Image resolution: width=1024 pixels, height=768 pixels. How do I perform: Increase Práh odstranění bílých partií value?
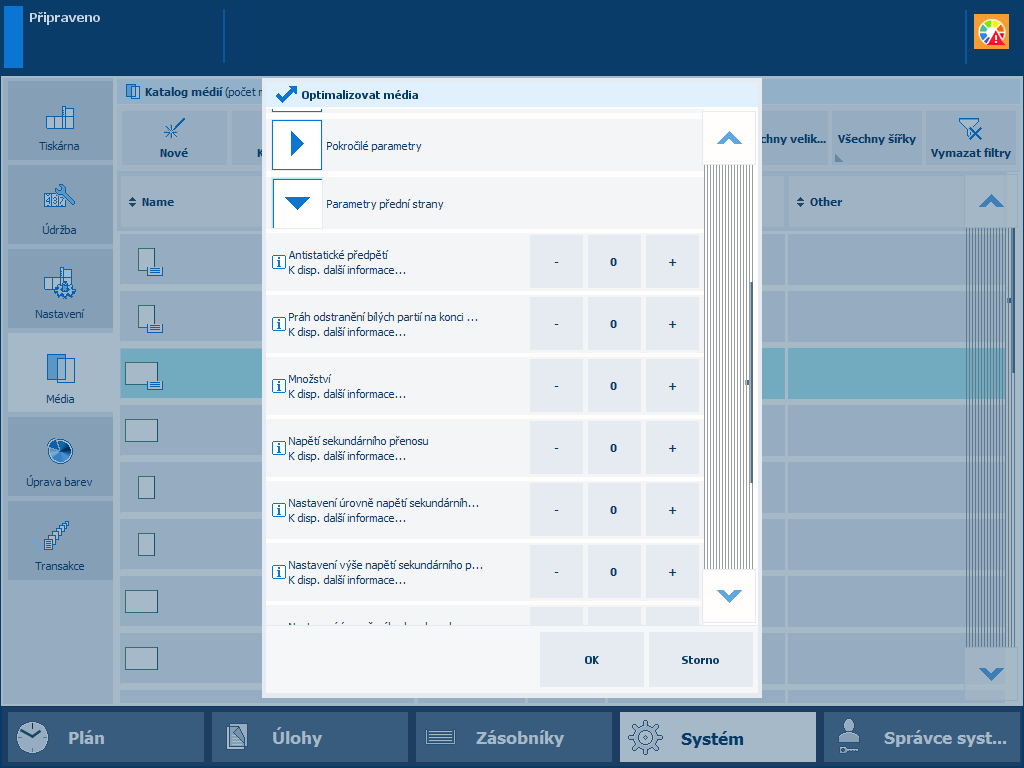672,324
